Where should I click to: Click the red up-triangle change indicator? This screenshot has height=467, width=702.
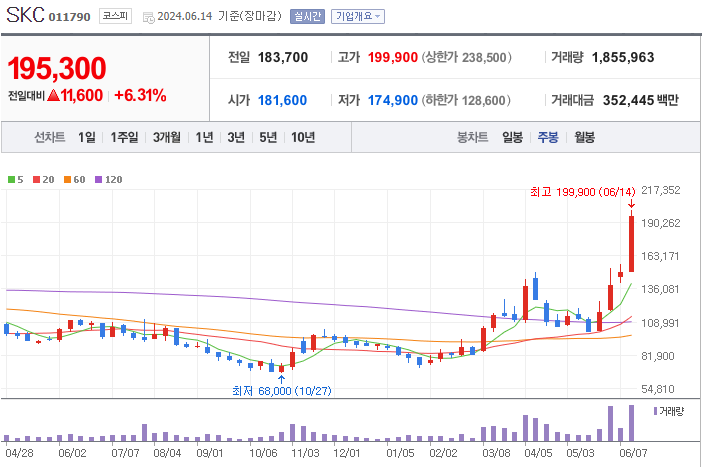(53, 95)
